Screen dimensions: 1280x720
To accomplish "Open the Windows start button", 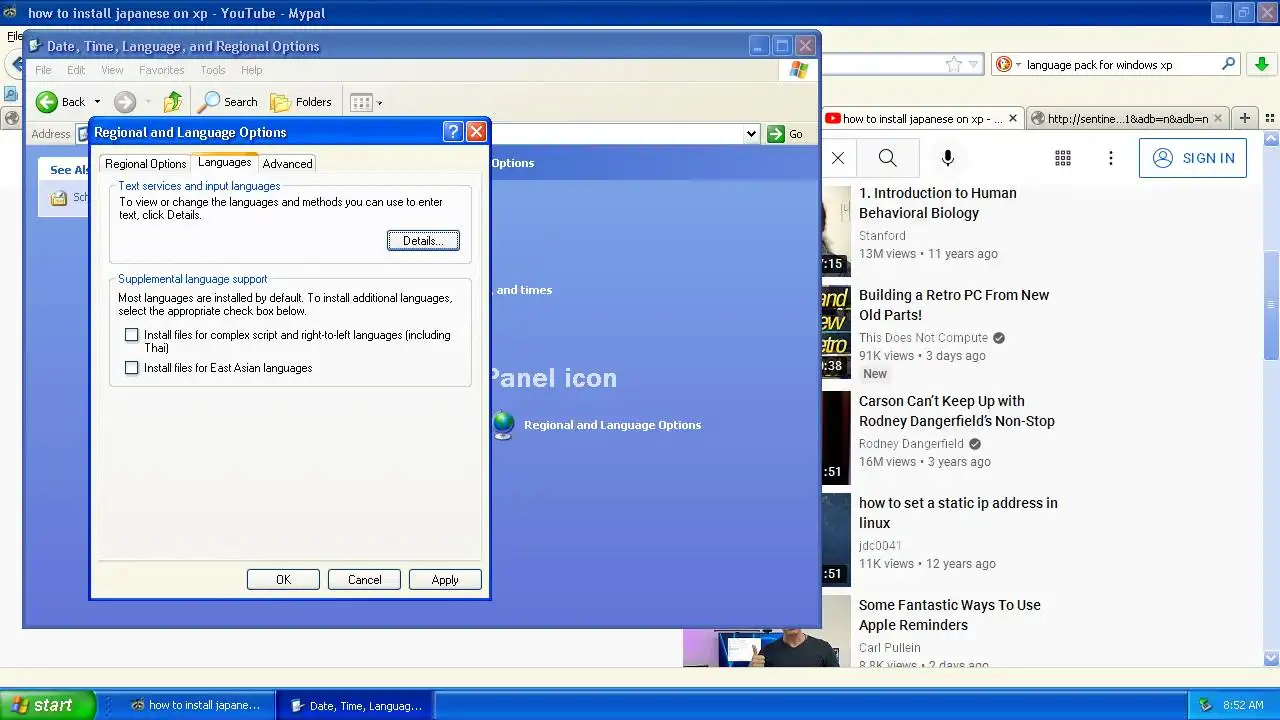I will point(47,705).
